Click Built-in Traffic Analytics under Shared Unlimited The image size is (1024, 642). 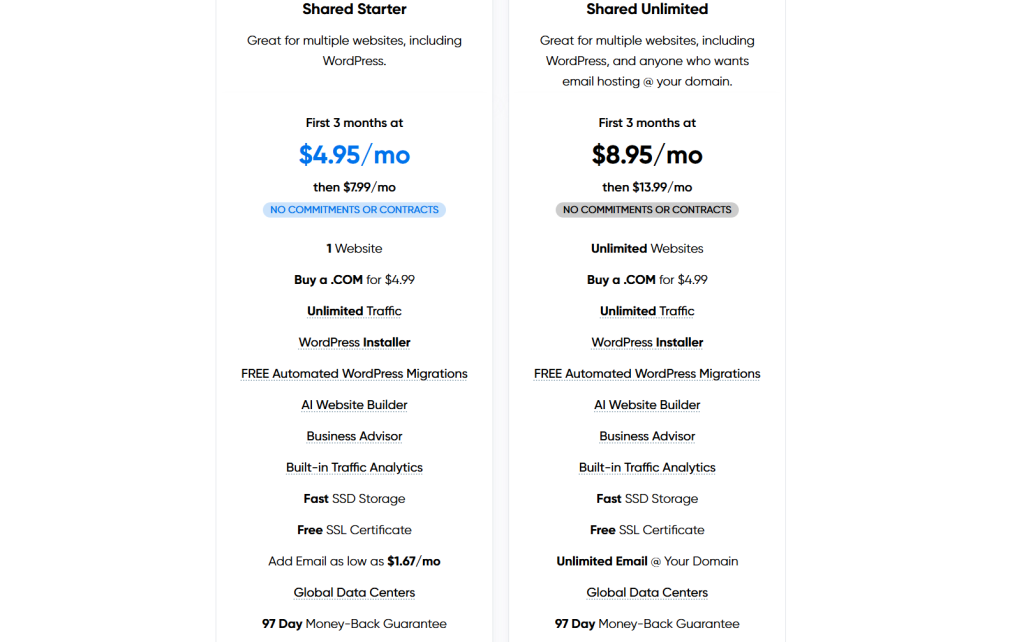(x=647, y=467)
